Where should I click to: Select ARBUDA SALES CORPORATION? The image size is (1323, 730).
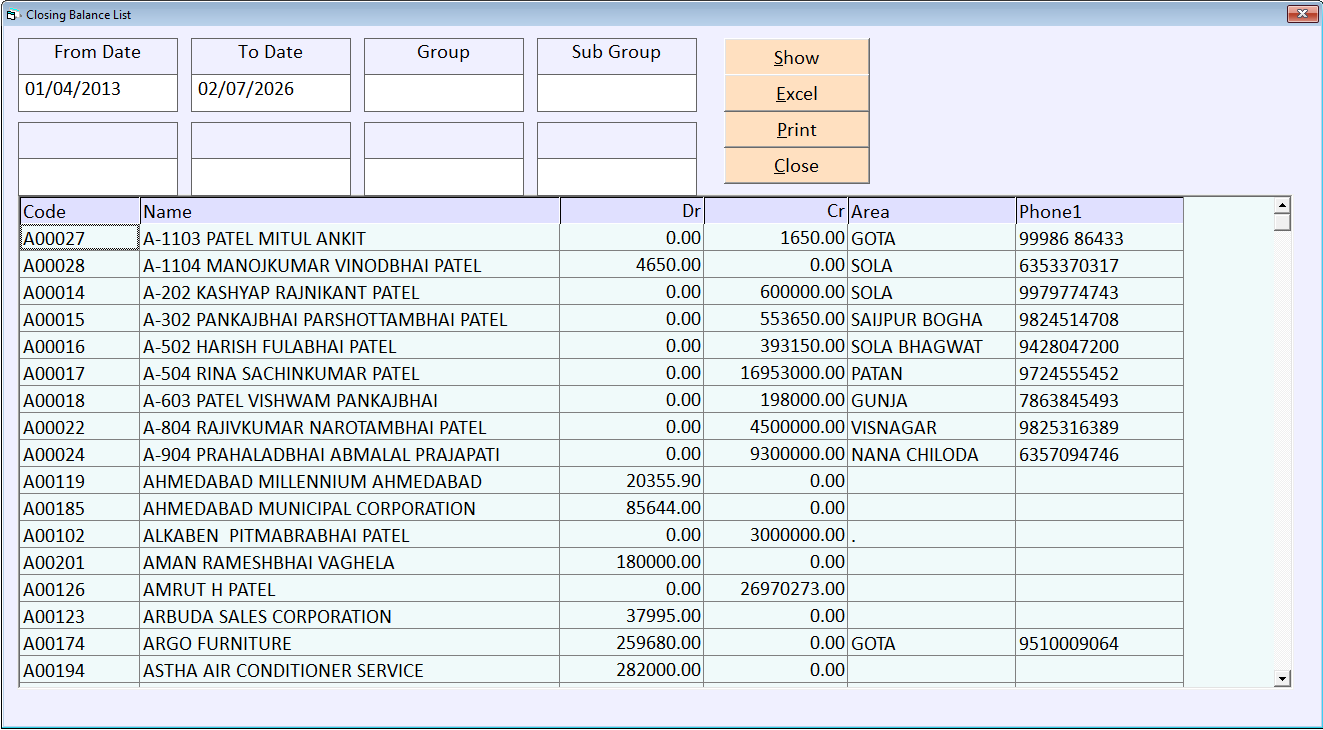pos(350,616)
